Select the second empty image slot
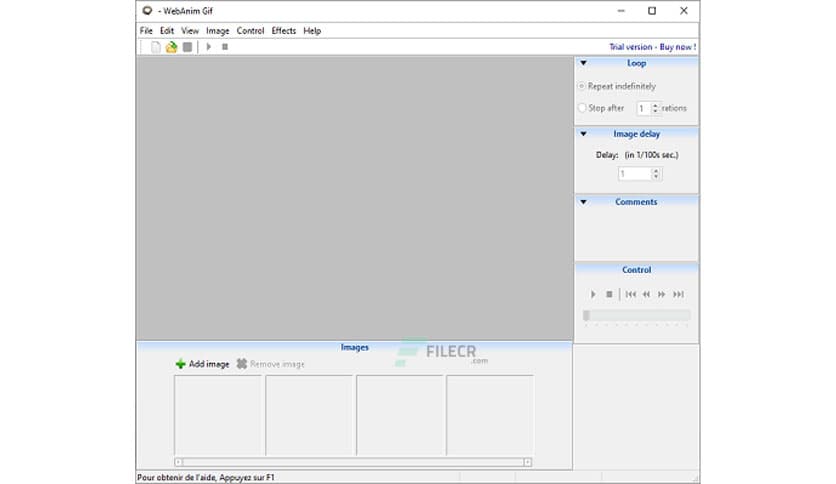836x484 pixels. 309,415
